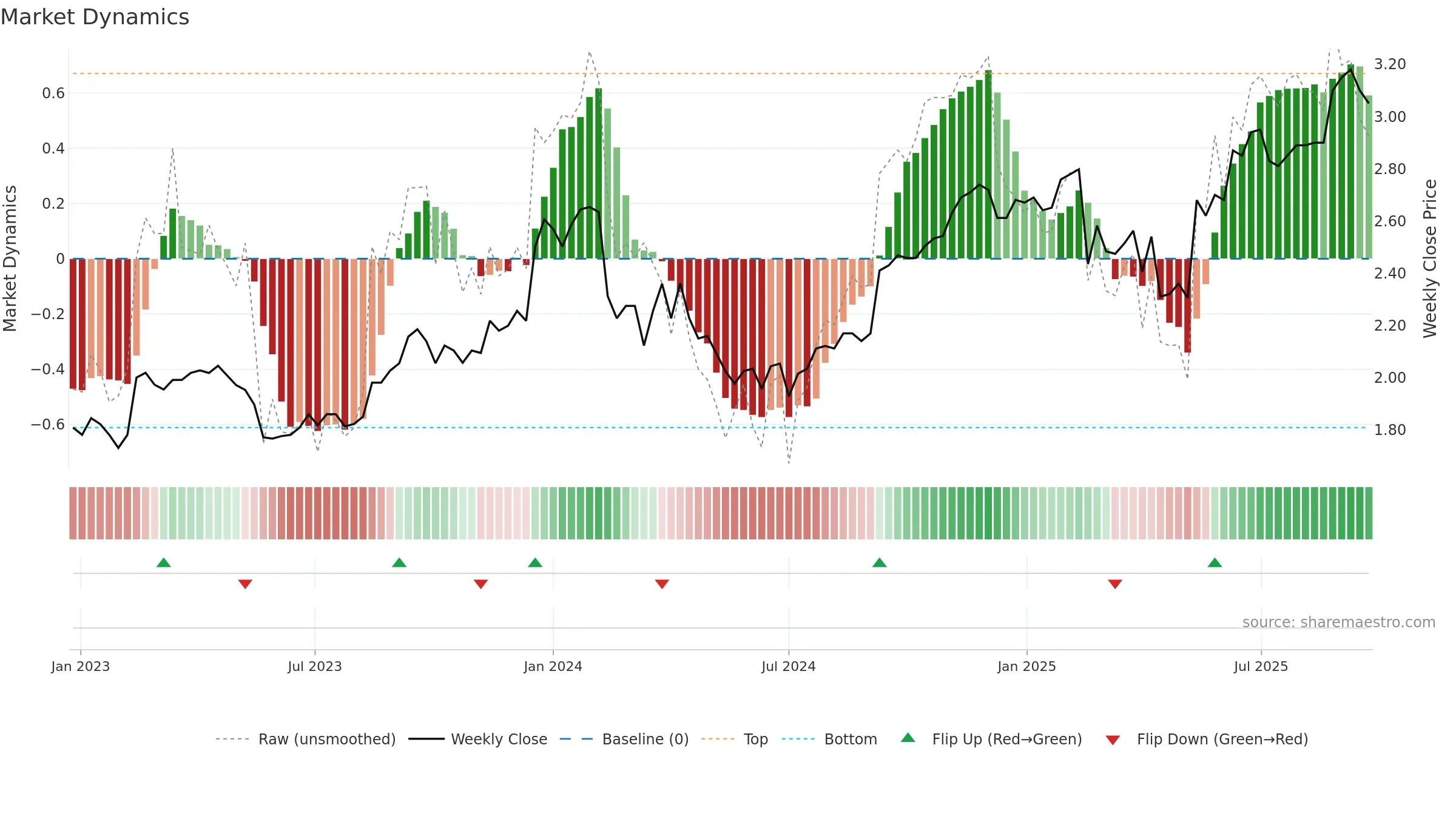Select flip-down marker near March 2024
Screen dimensions: 1456x819
pyautogui.click(x=662, y=584)
